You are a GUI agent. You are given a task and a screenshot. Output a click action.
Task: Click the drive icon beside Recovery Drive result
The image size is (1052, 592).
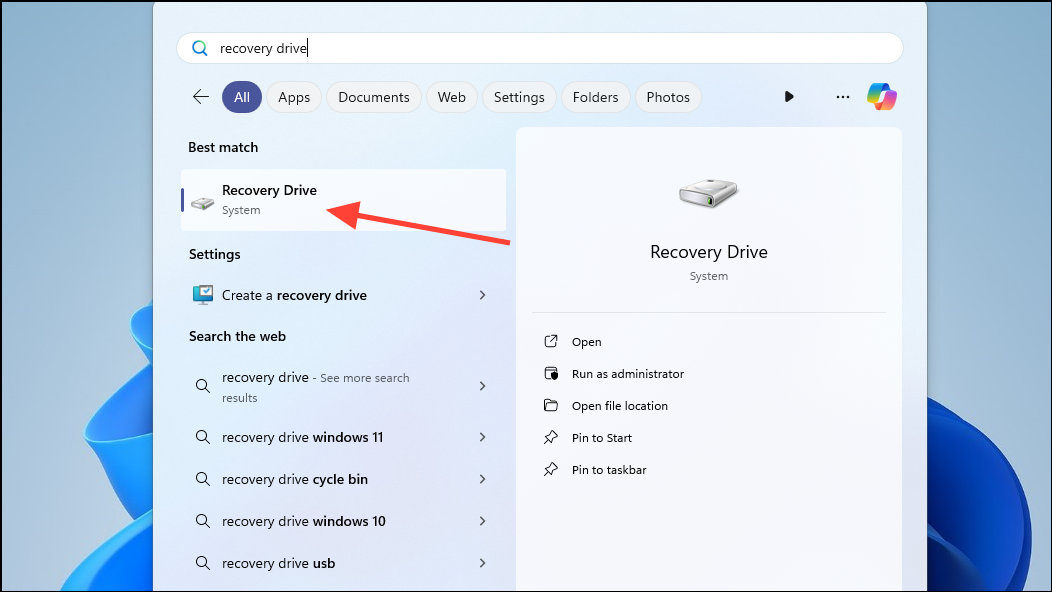click(203, 202)
